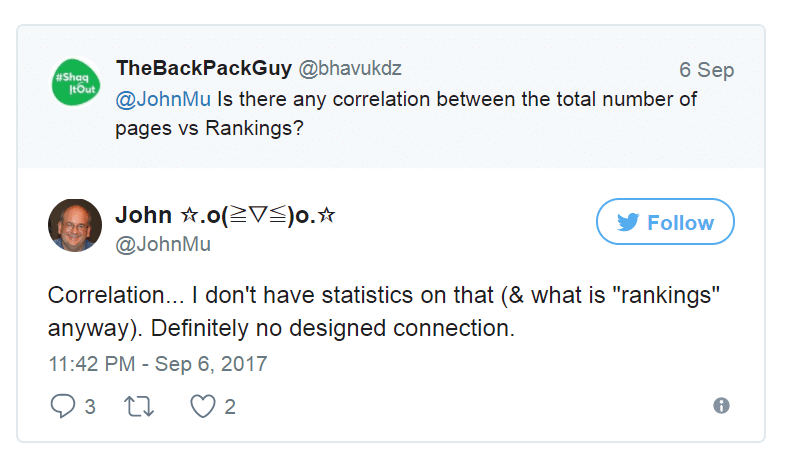
Task: Click the Twitter bird icon in Follow
Action: [x=628, y=222]
